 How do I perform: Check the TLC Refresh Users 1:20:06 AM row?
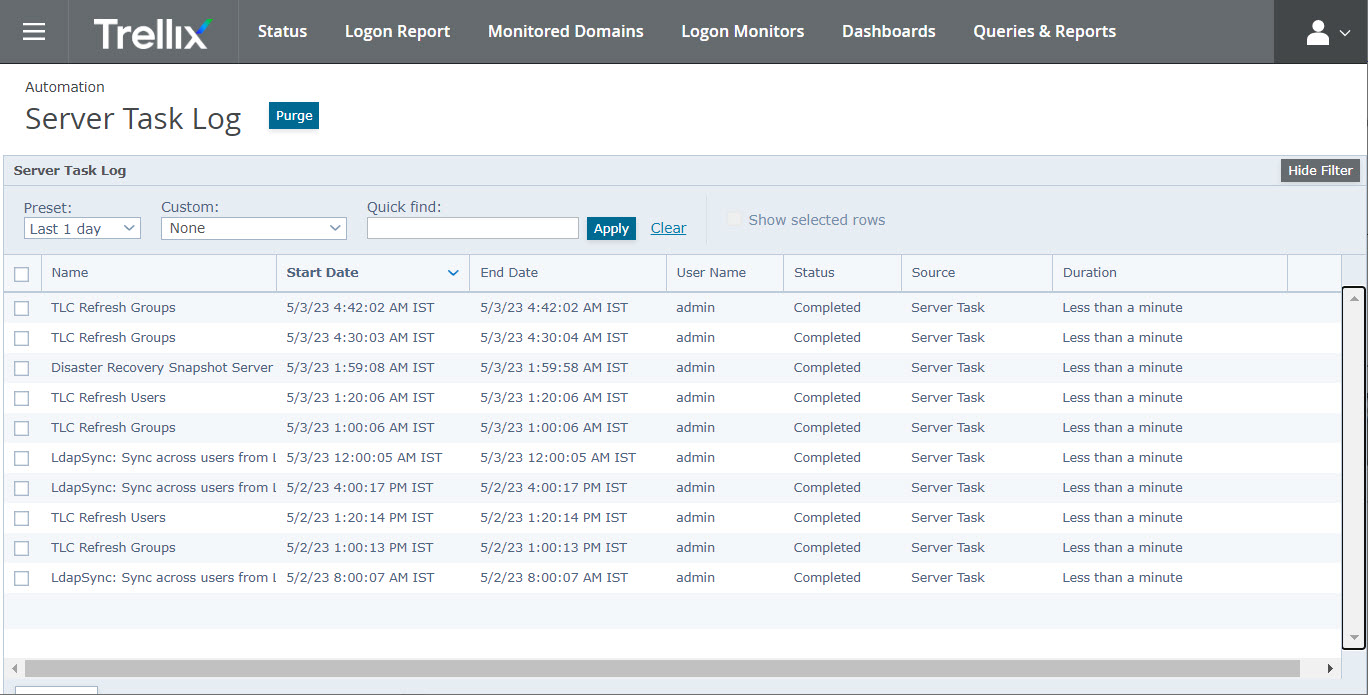(22, 398)
